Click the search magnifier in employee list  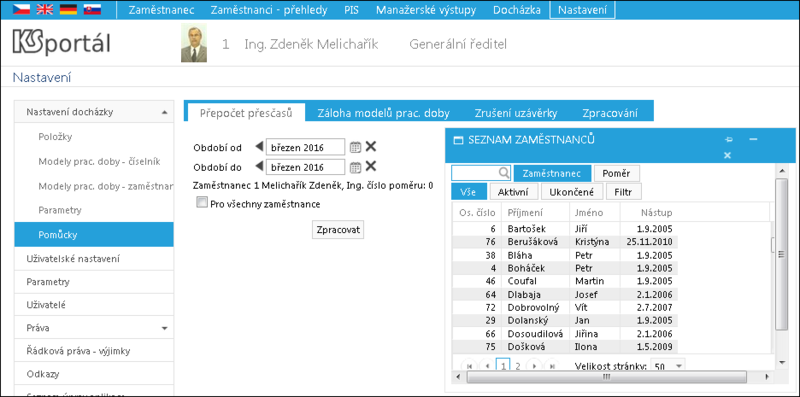pos(504,173)
